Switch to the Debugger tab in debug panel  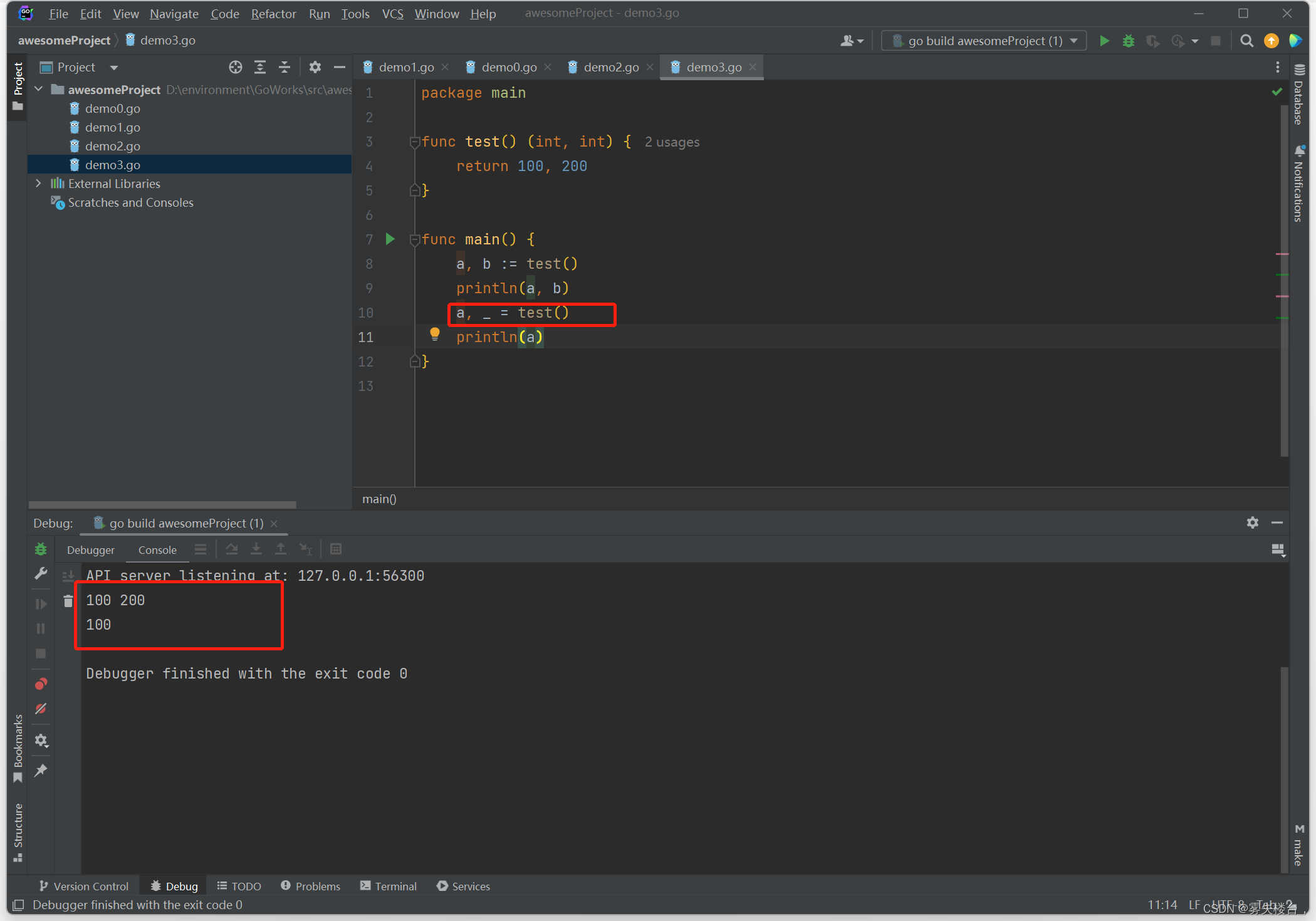pyautogui.click(x=89, y=548)
